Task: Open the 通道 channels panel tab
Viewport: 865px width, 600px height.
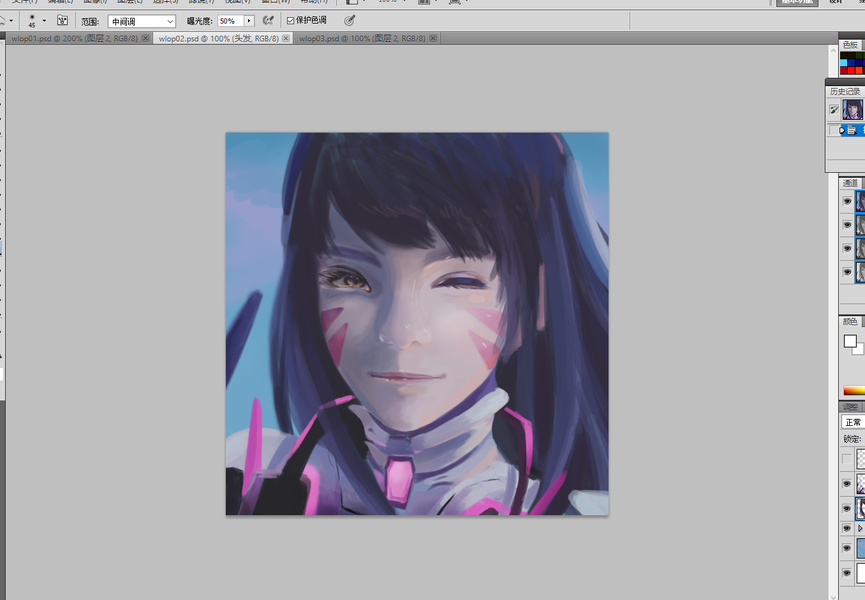Action: pyautogui.click(x=850, y=183)
